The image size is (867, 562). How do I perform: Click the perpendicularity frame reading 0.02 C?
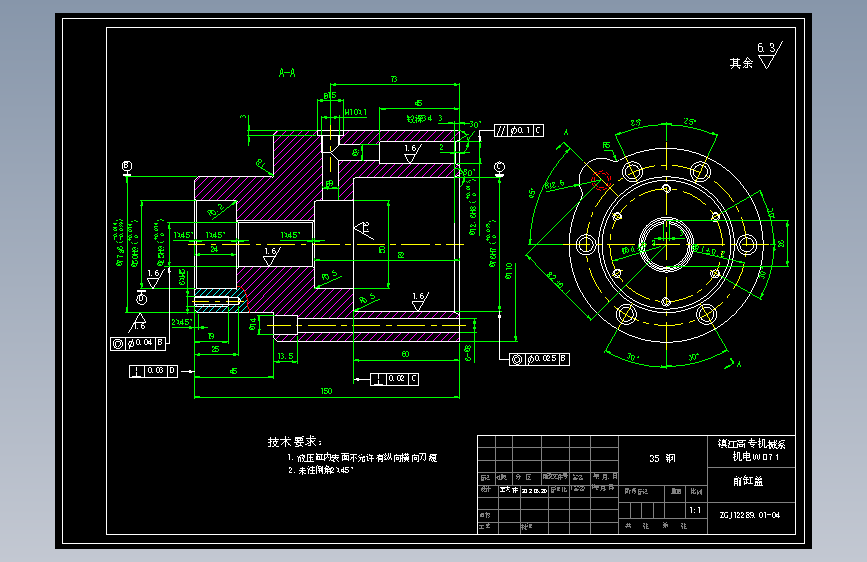(x=394, y=379)
